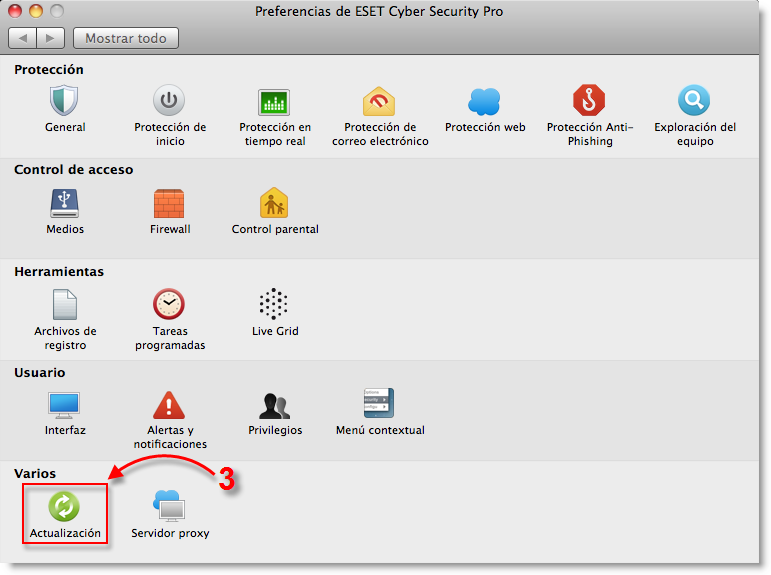Select the Privilegios icon
This screenshot has height=575, width=771.
point(274,405)
